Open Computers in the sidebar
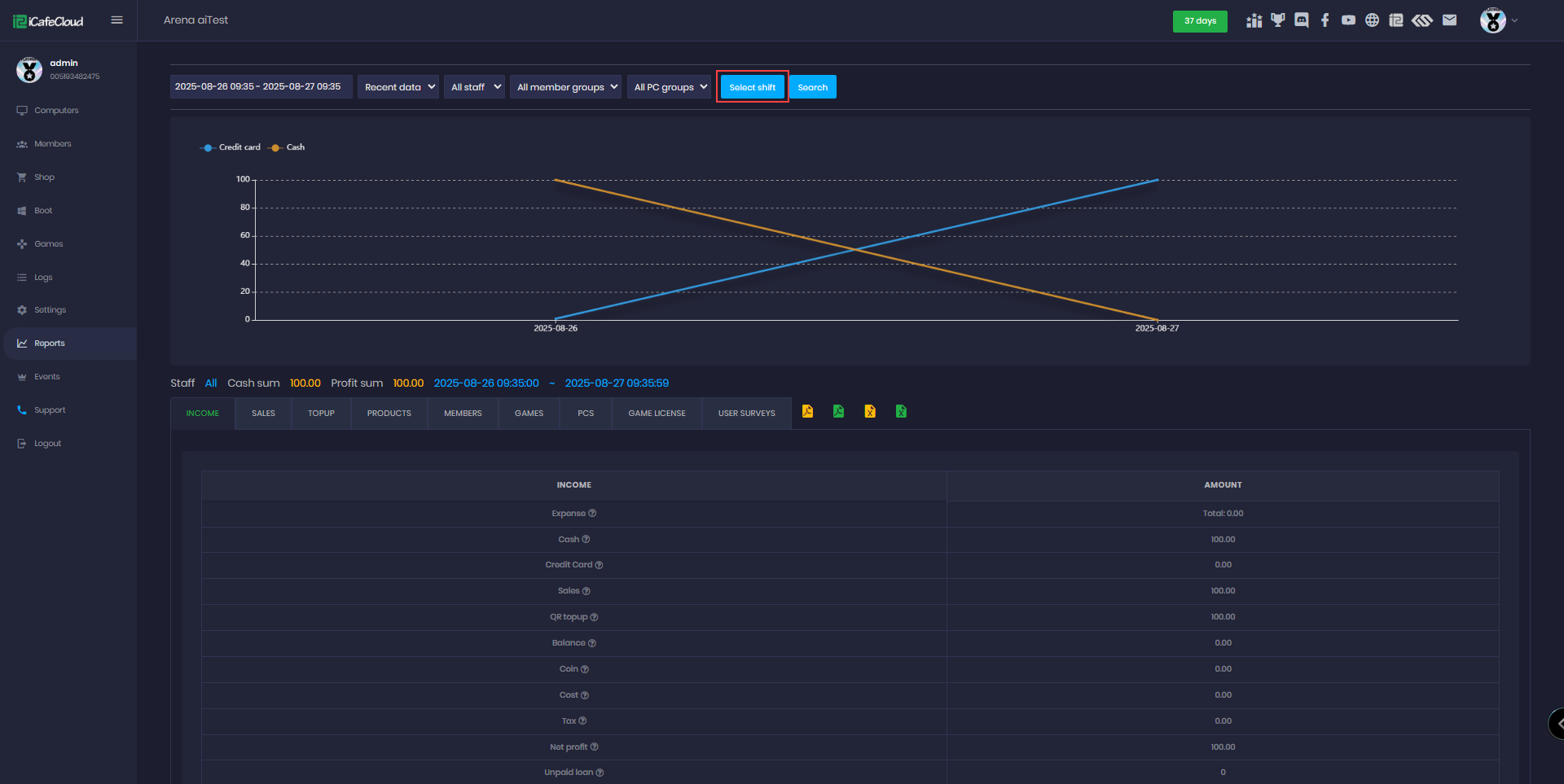Screen dimensions: 1564x784 click(x=56, y=111)
